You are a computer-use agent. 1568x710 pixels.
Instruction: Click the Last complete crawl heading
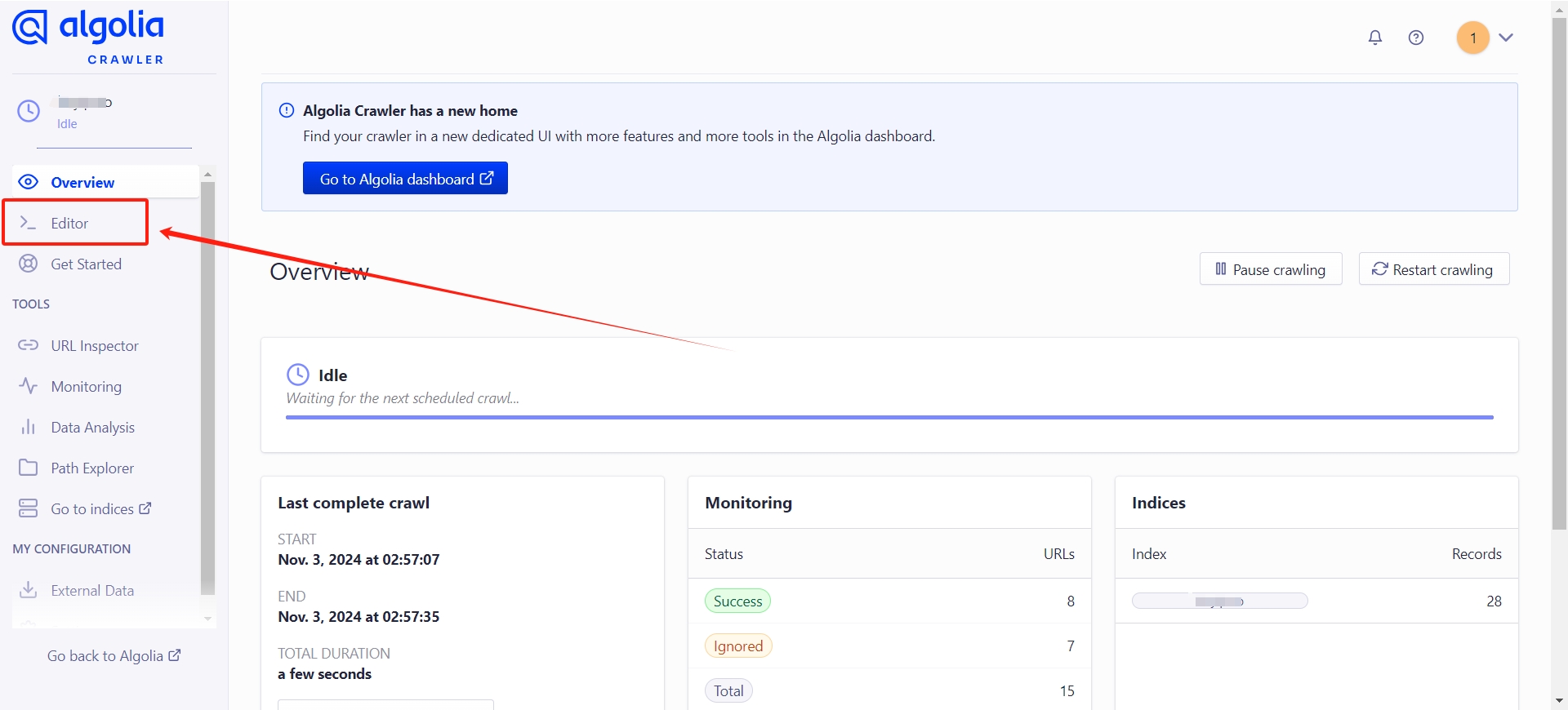(354, 503)
